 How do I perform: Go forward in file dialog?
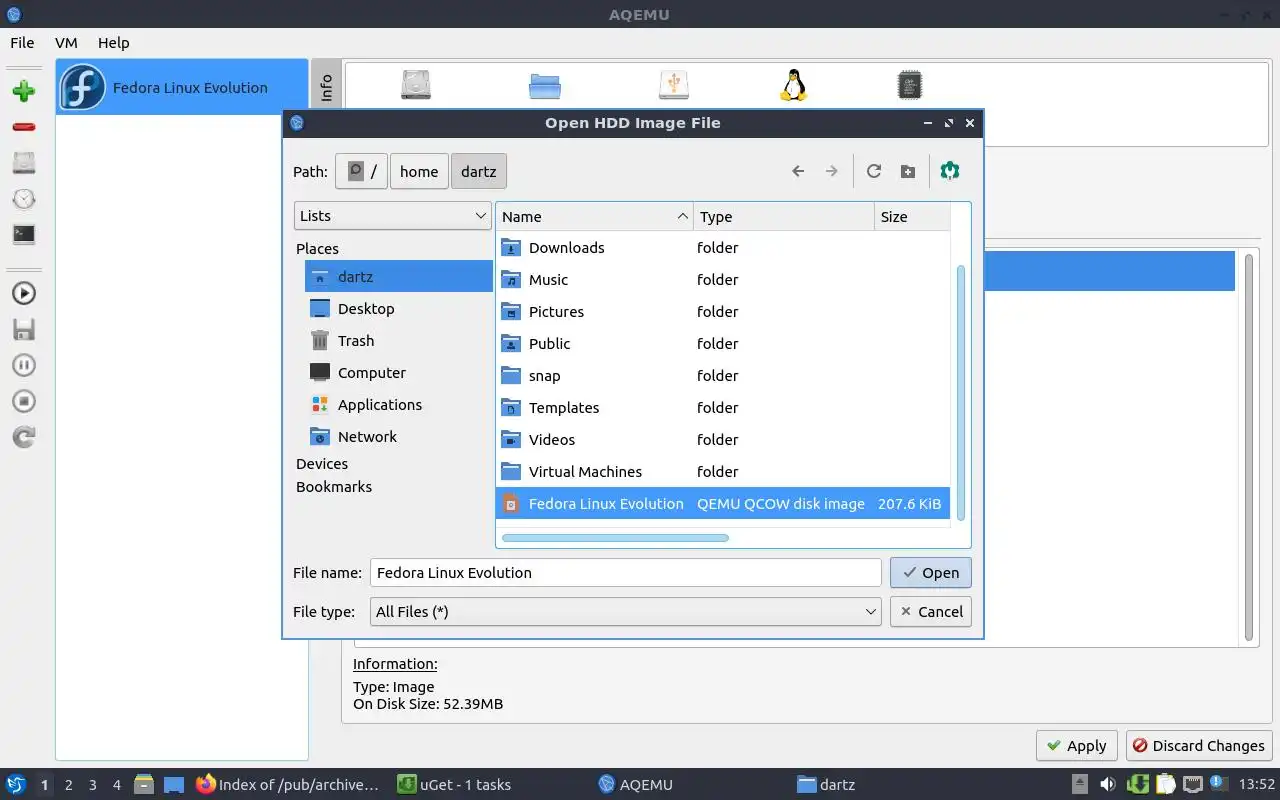(x=831, y=171)
